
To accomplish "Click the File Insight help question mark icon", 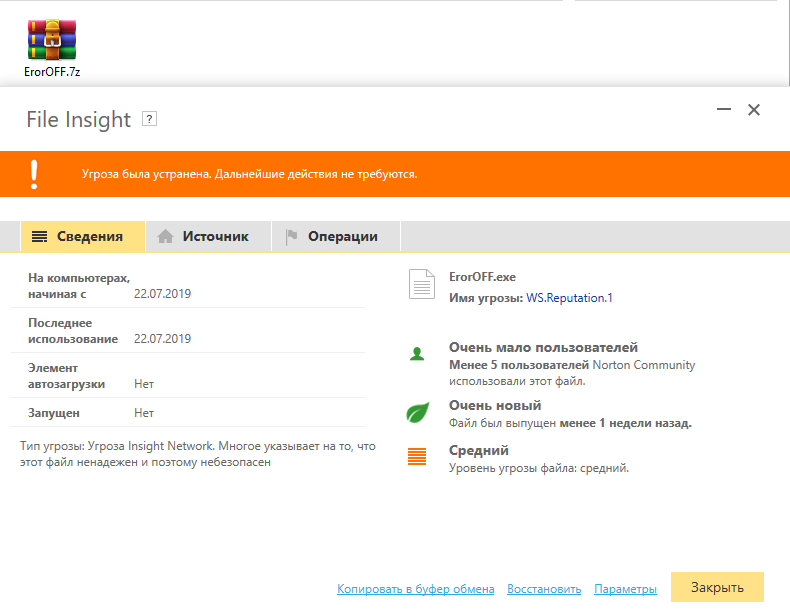I will tap(149, 119).
